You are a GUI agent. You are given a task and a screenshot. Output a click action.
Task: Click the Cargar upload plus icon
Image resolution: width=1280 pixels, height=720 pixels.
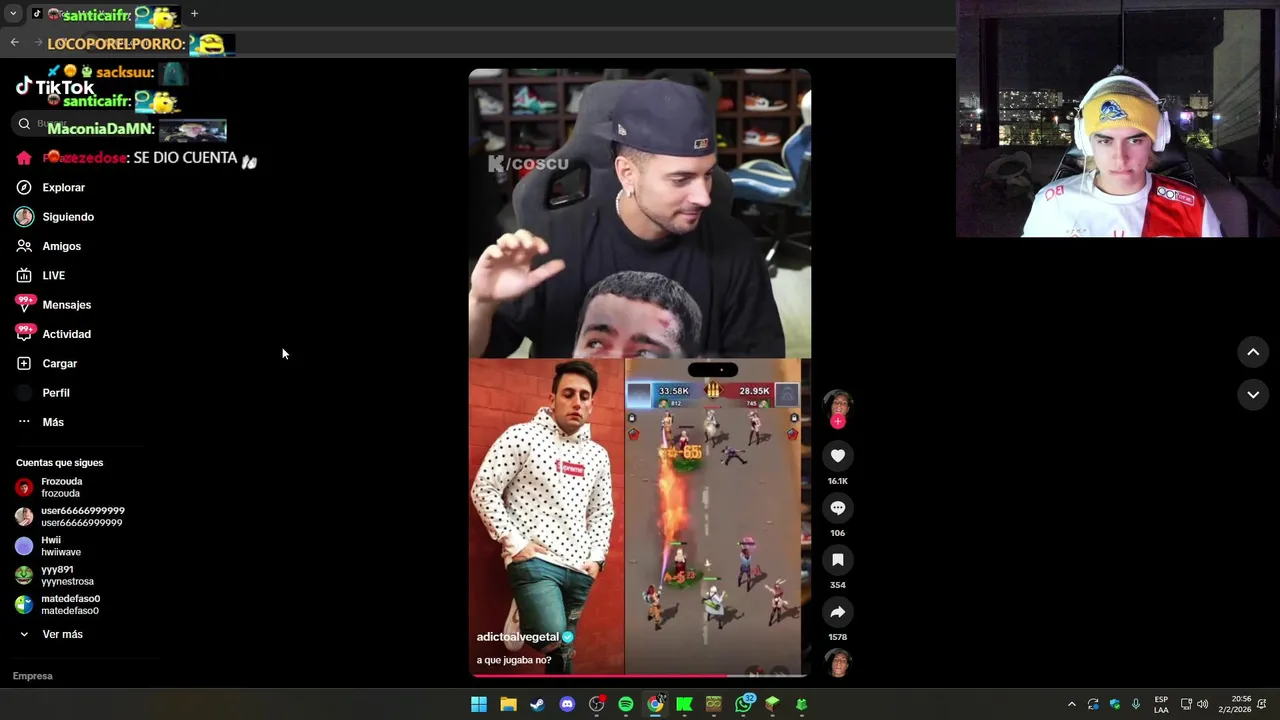tap(24, 363)
